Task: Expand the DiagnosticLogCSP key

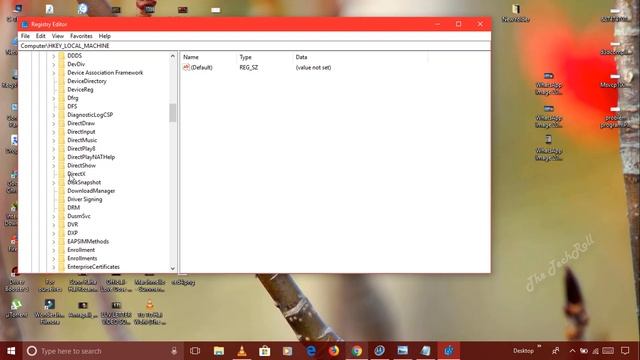Action: (x=53, y=115)
